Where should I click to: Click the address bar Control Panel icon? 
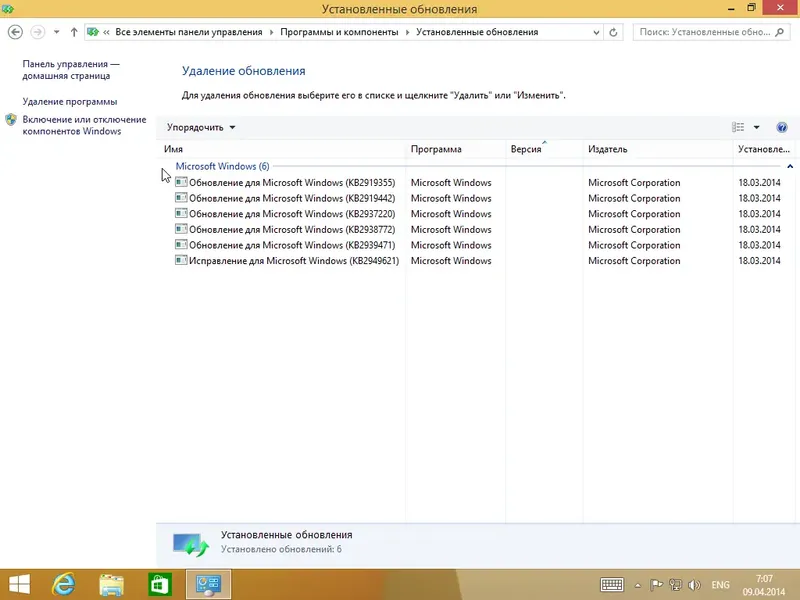(93, 32)
